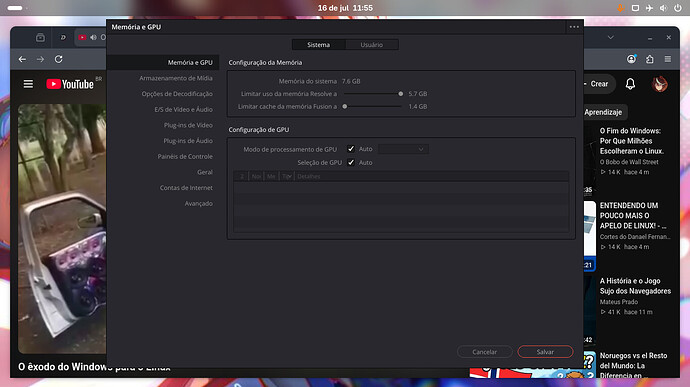Click the Cancelar button
690x387 pixels.
[x=484, y=352]
